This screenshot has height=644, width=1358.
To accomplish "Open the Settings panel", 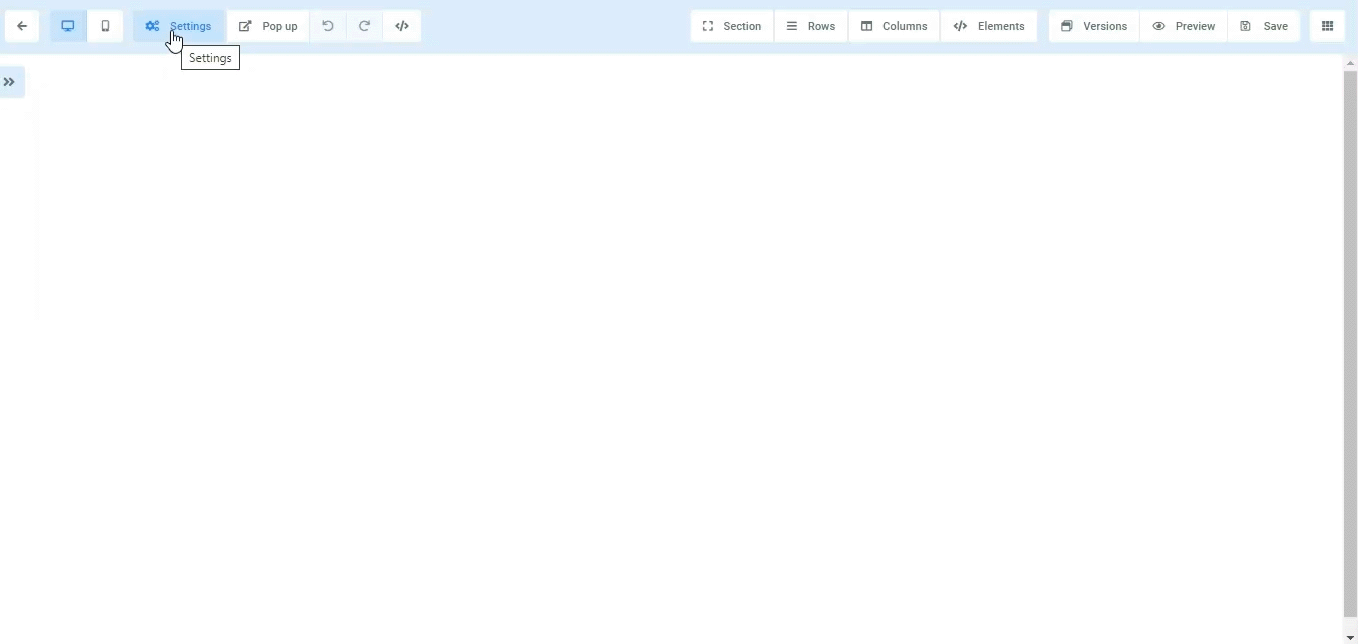I will pyautogui.click(x=179, y=26).
